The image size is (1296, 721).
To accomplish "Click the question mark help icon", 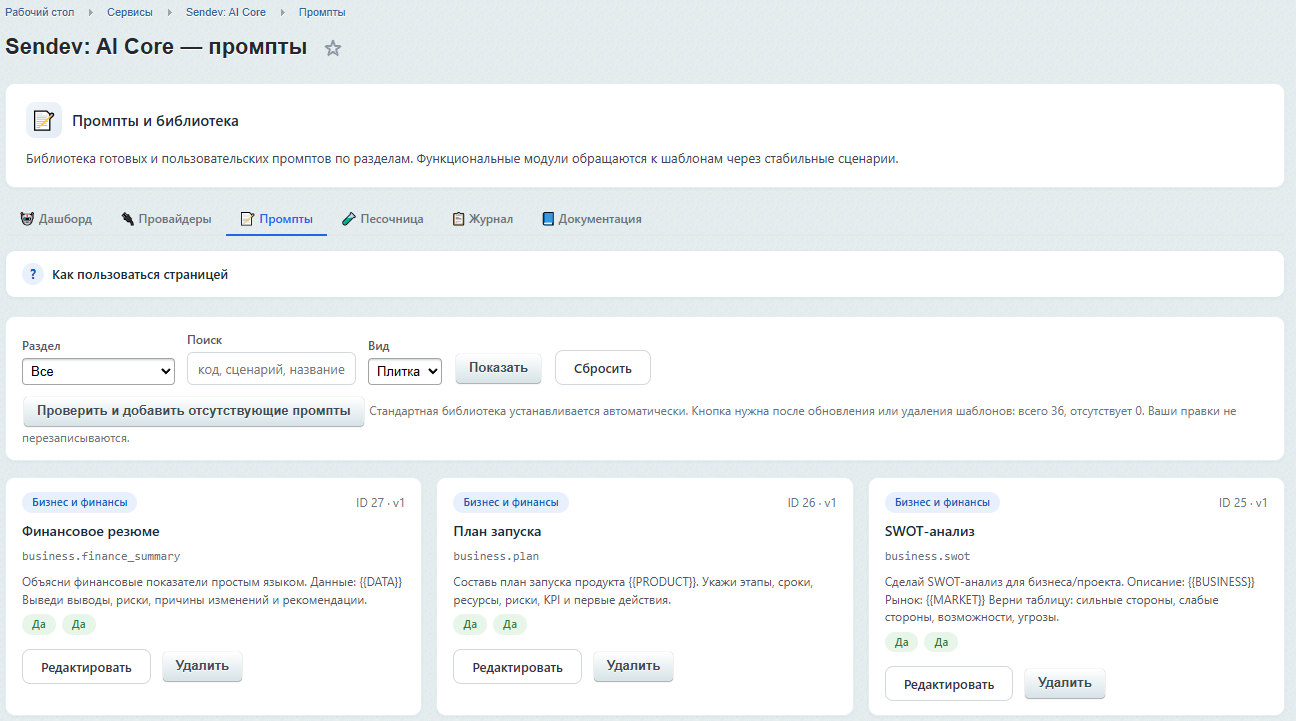I will pos(33,274).
